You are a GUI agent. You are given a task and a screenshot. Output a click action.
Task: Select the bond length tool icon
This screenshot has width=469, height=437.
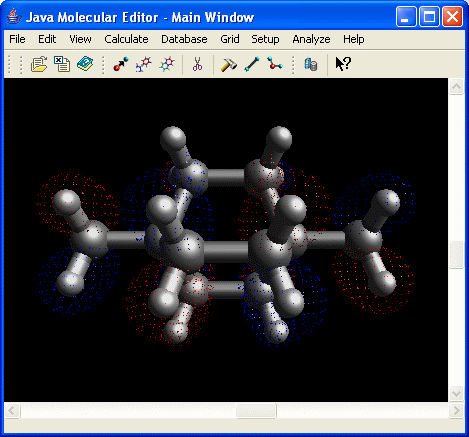tap(252, 64)
